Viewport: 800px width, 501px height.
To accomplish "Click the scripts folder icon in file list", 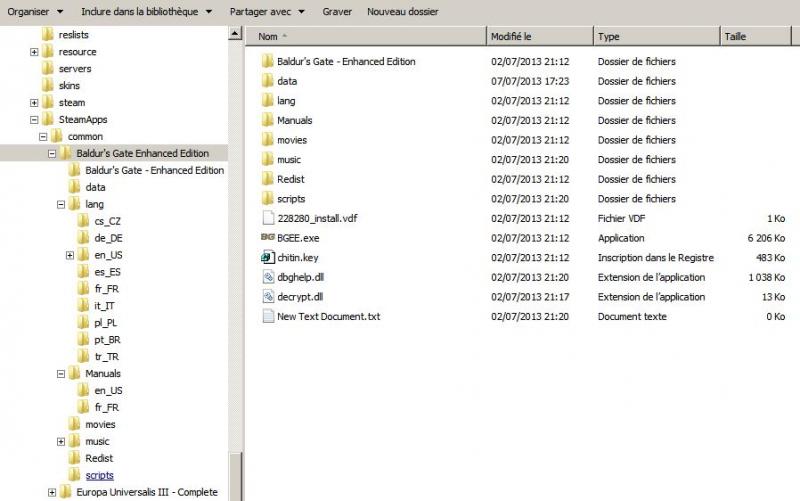I will click(268, 198).
